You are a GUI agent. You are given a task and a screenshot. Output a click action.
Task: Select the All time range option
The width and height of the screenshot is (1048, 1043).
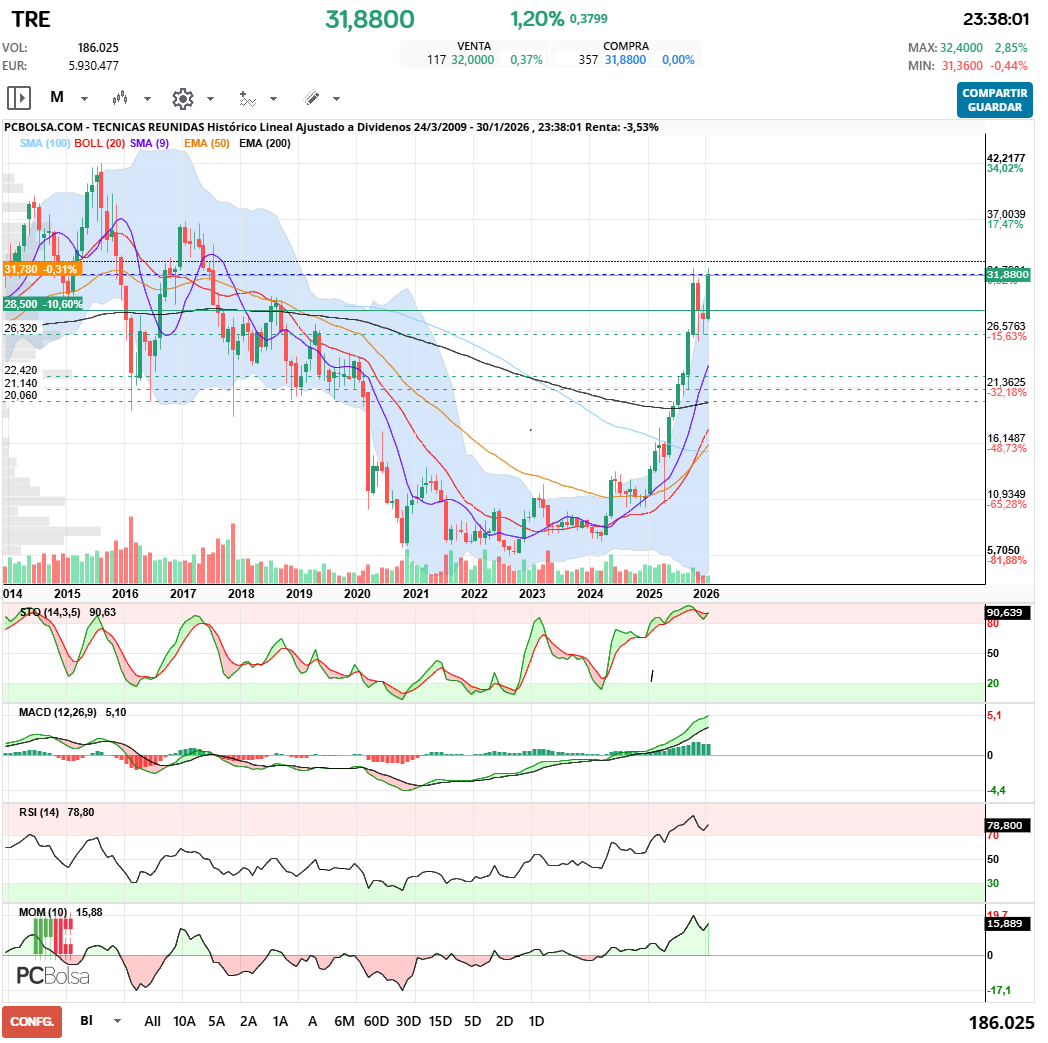(152, 1021)
